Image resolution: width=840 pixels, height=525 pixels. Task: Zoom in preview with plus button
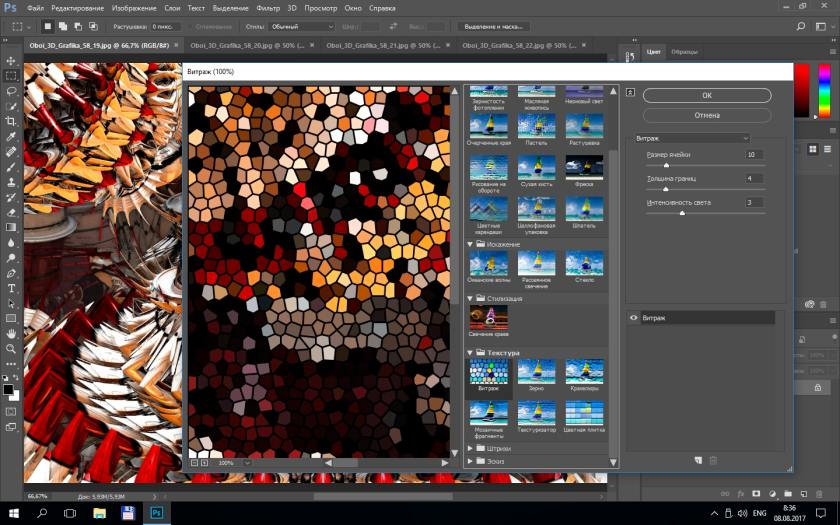(x=205, y=462)
